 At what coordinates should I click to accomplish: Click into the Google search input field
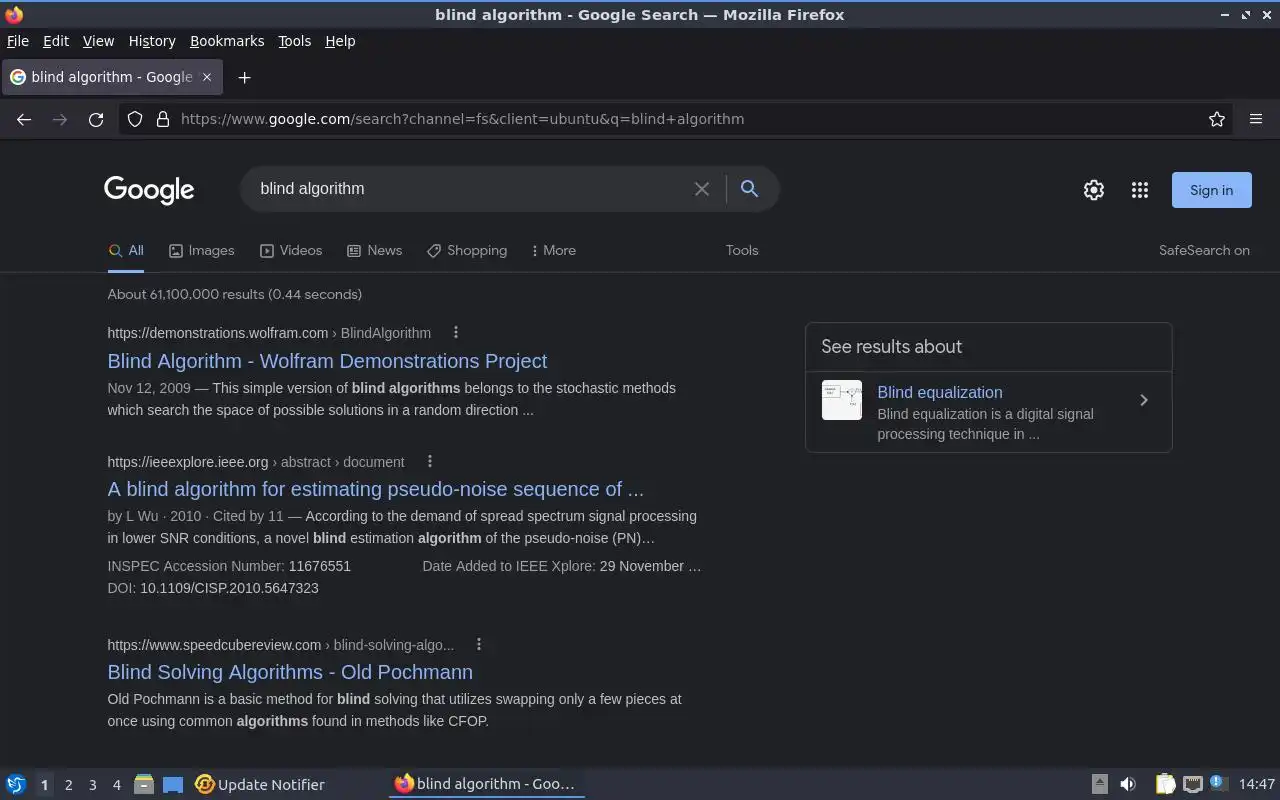pyautogui.click(x=470, y=189)
